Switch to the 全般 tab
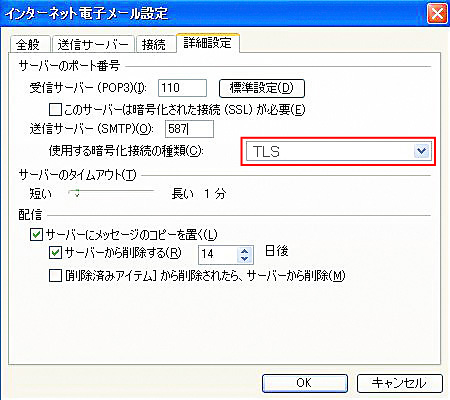 point(29,45)
